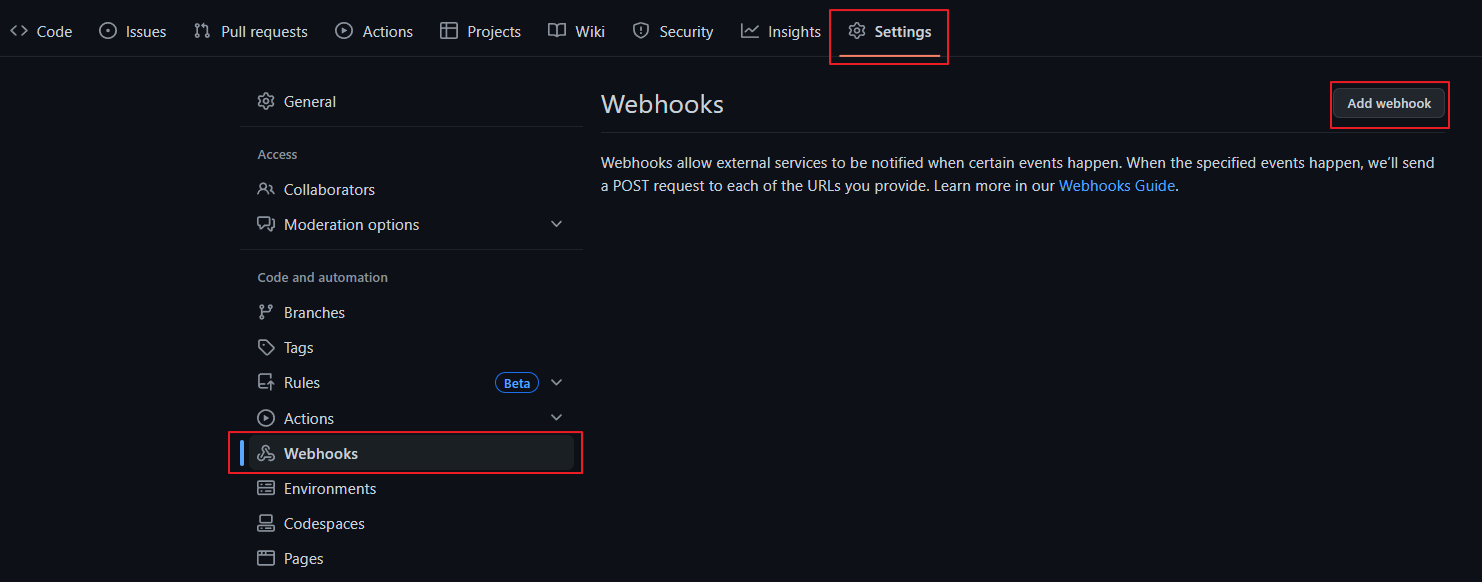Viewport: 1482px width, 582px height.
Task: Click the Webhooks page heading
Action: tap(662, 104)
